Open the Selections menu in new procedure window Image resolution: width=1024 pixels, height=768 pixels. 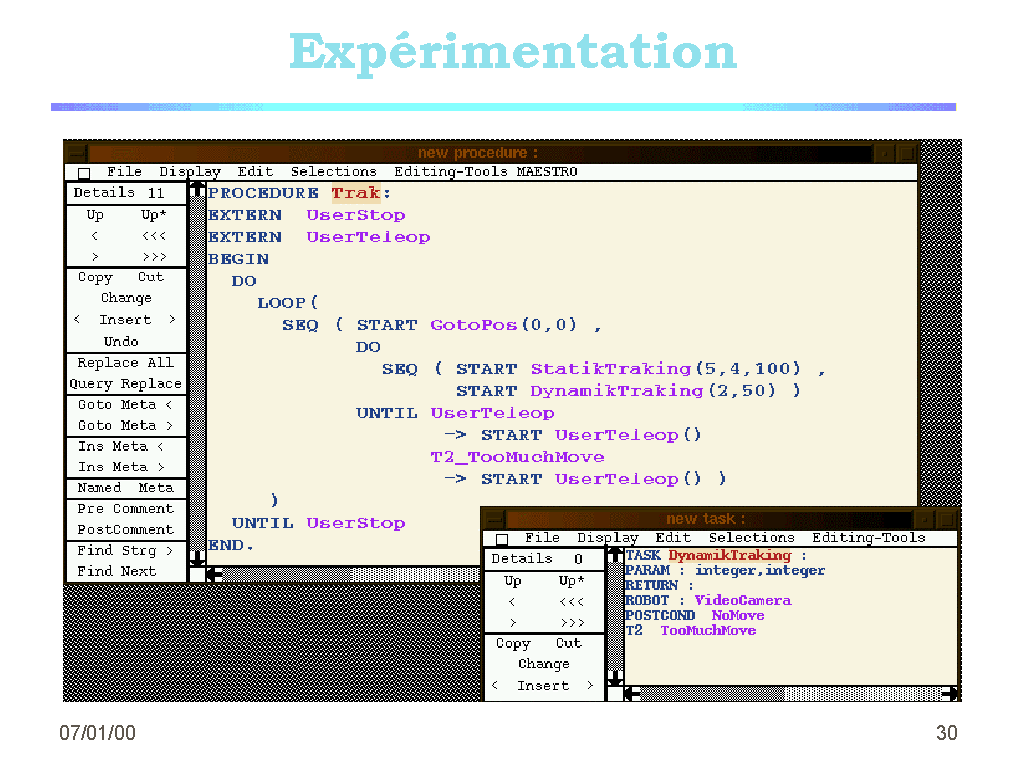(334, 172)
